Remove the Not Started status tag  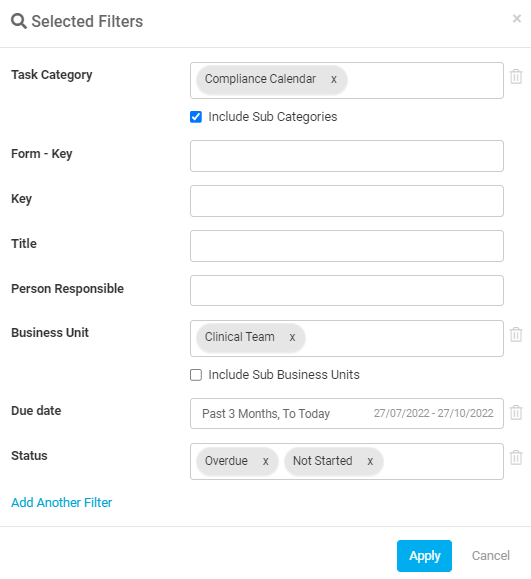click(x=370, y=461)
